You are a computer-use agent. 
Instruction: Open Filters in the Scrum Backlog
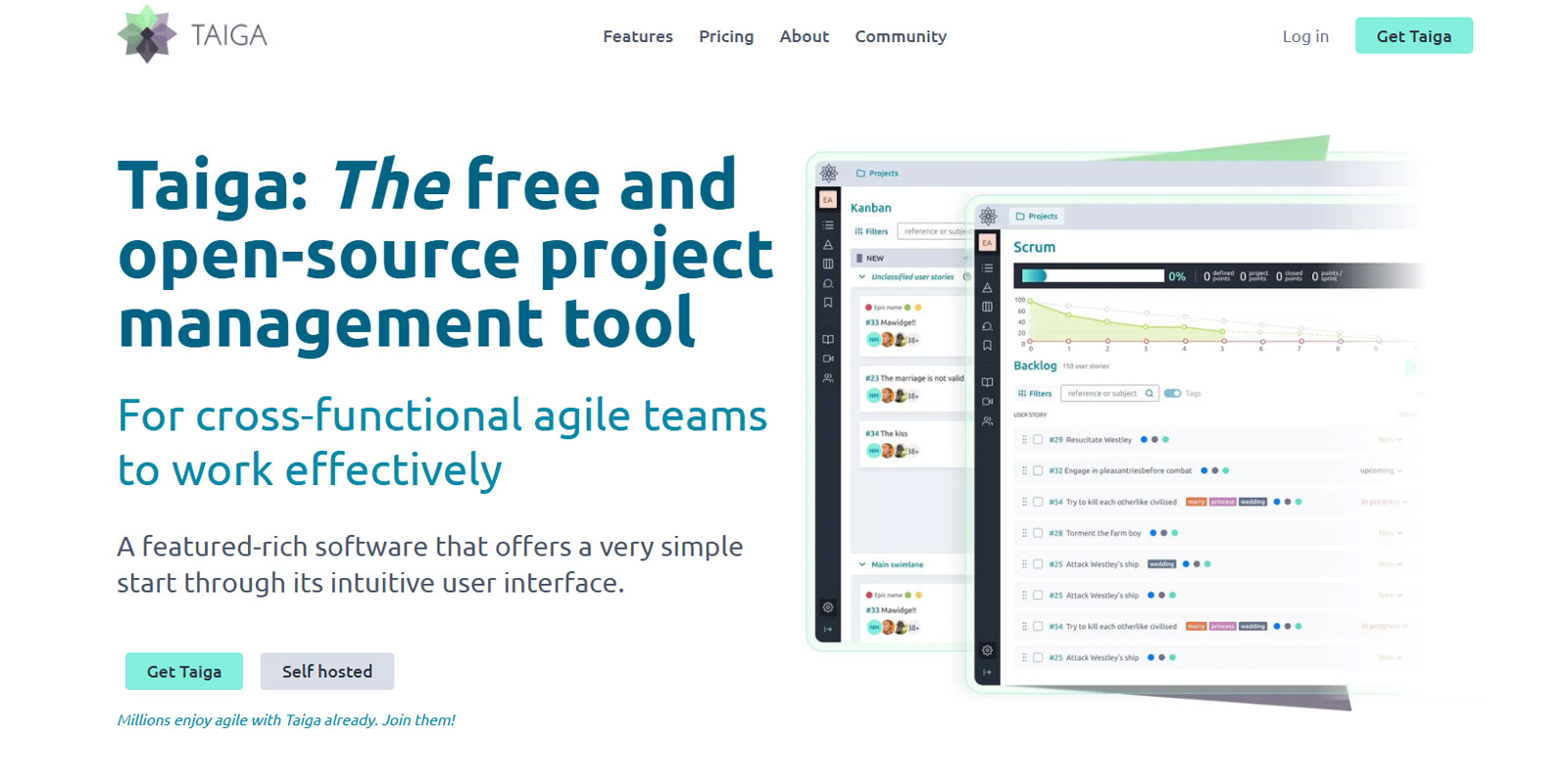pyautogui.click(x=1035, y=394)
